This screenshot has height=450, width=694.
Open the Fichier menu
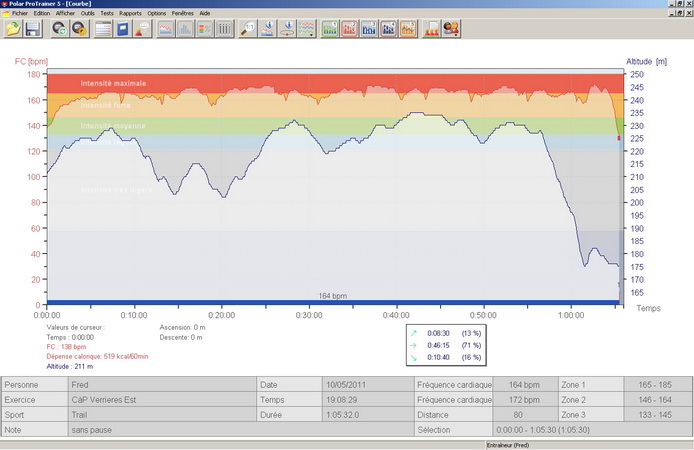tap(20, 13)
